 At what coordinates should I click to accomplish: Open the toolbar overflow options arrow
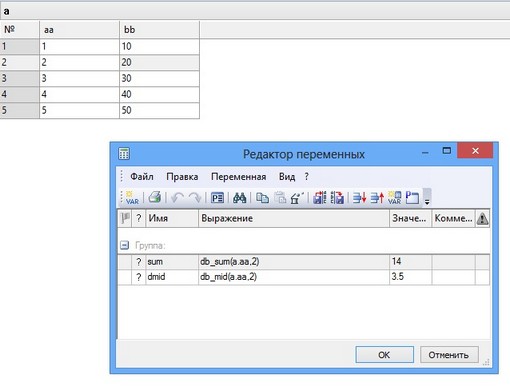point(427,197)
